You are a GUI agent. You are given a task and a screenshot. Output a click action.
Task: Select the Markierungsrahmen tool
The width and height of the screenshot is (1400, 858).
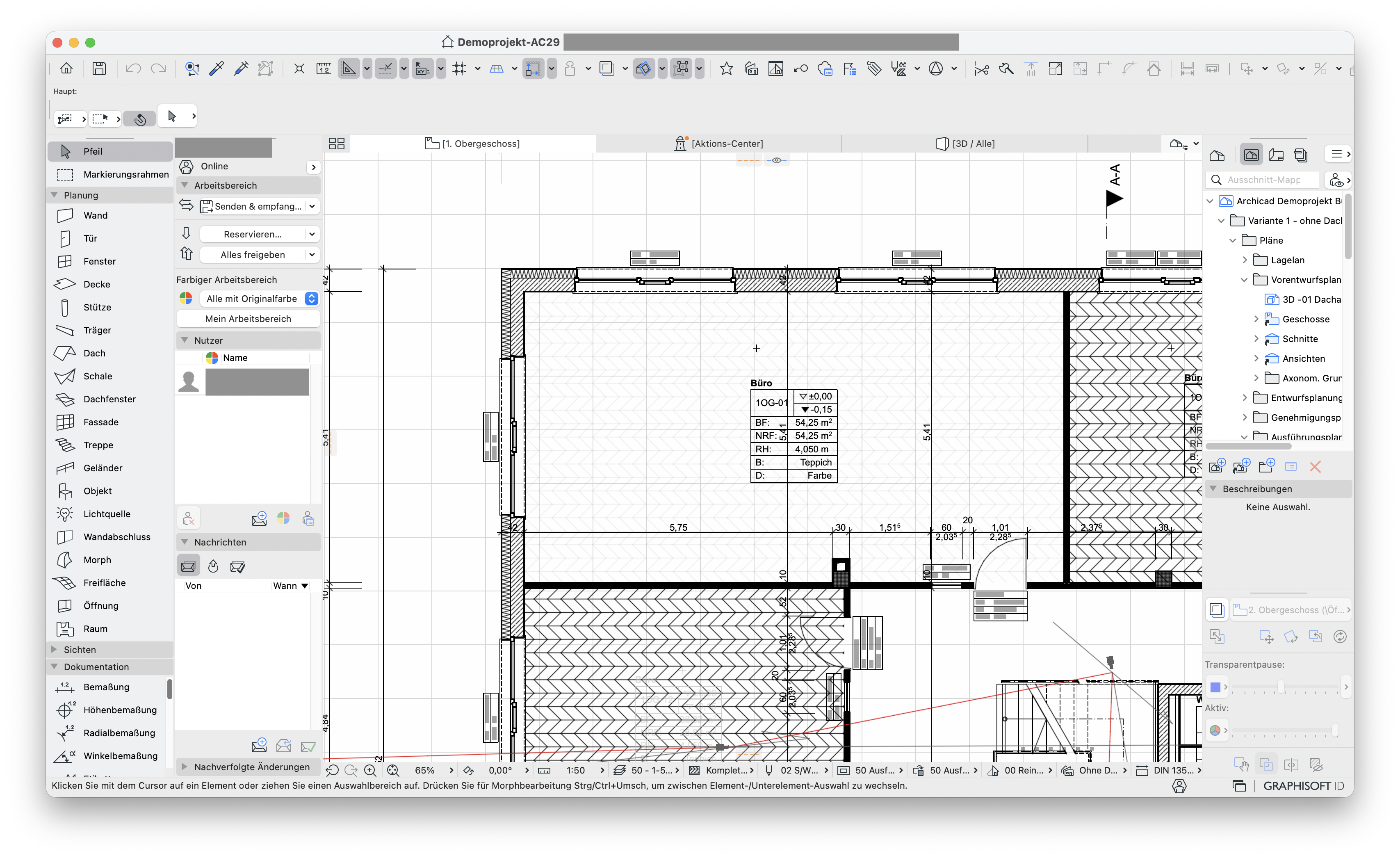110,174
